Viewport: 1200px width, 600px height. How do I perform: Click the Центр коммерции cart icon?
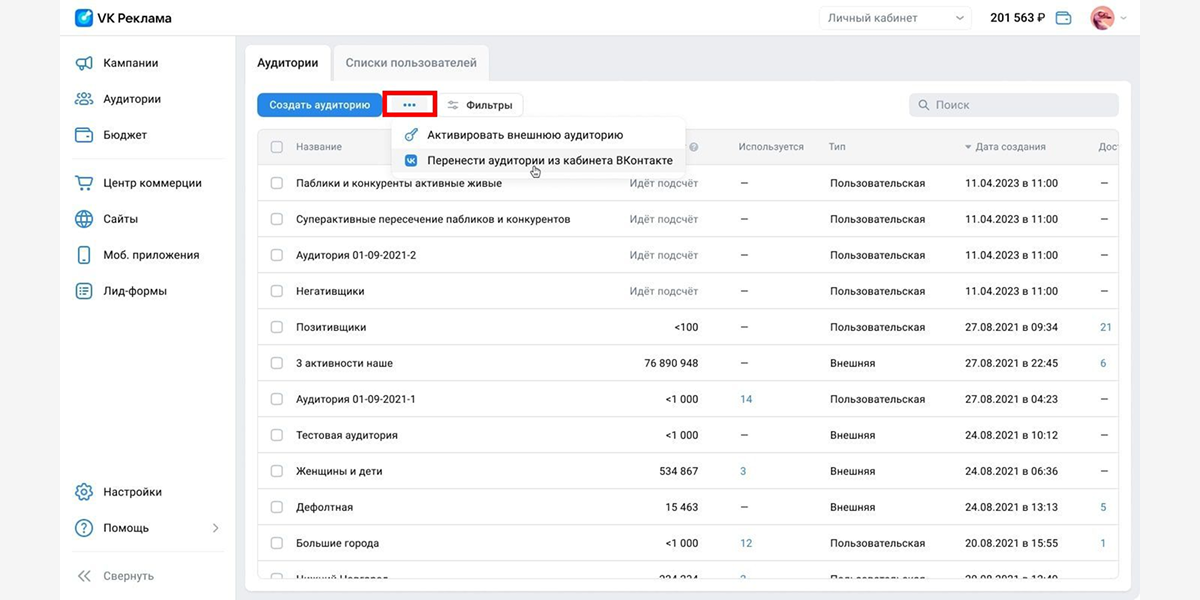point(84,183)
